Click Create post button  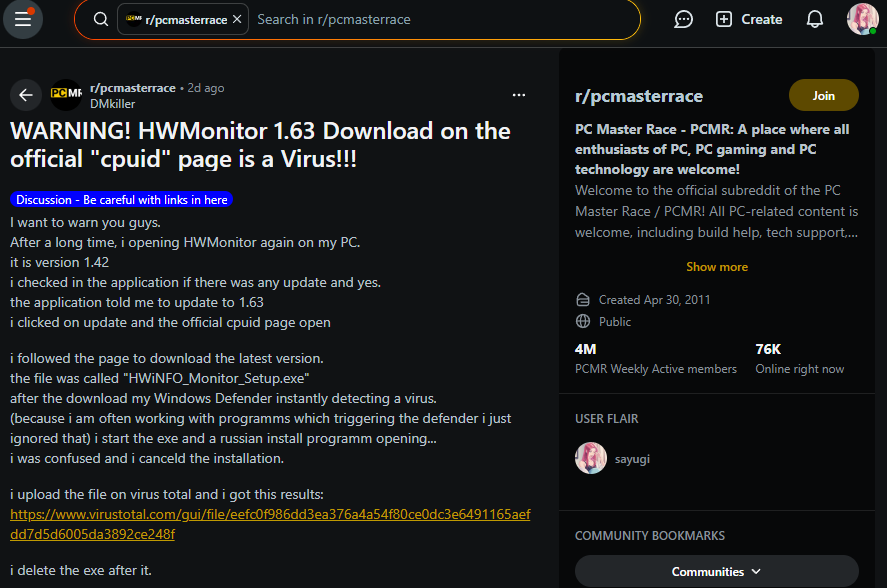tap(749, 19)
